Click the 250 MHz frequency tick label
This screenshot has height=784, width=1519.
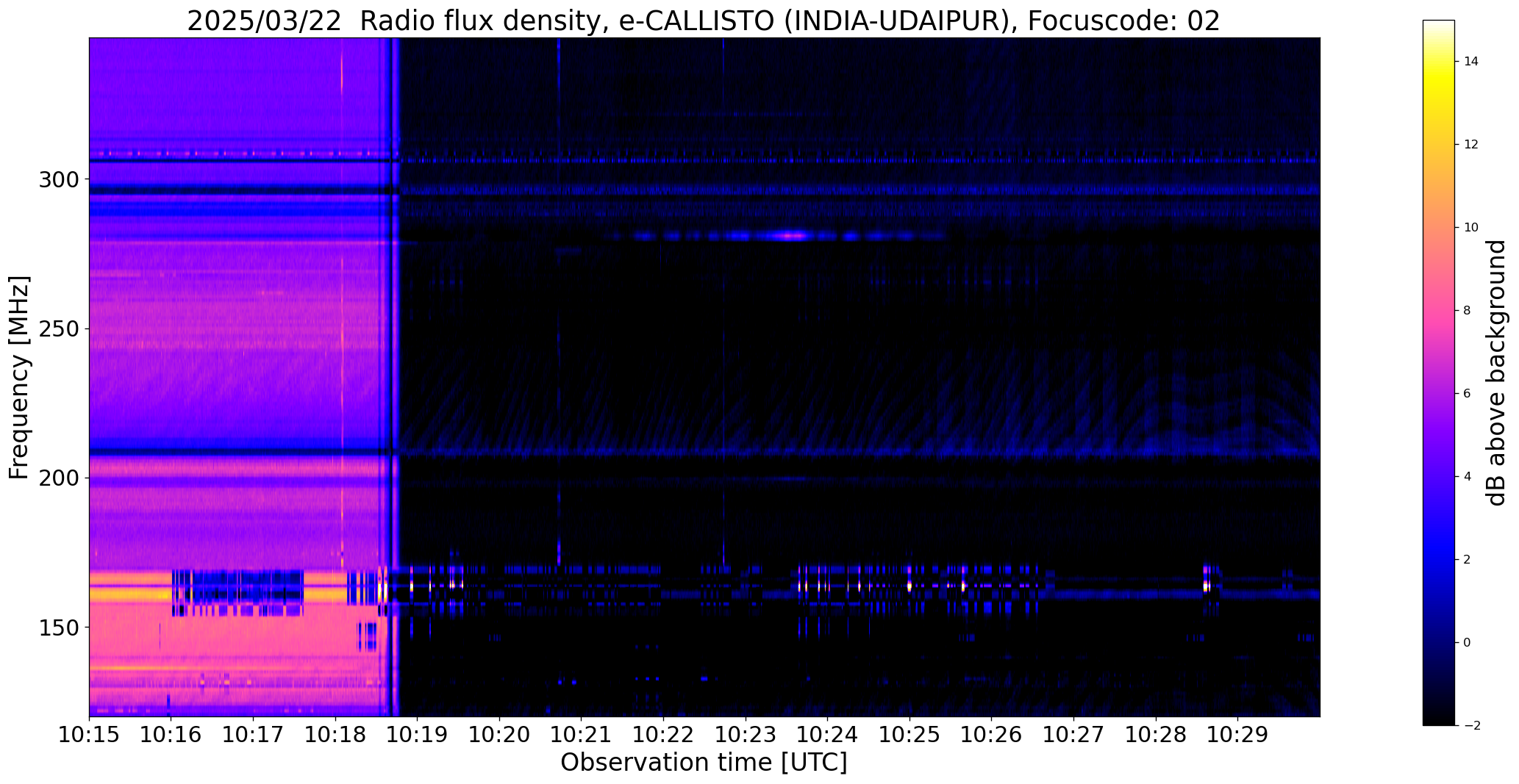pyautogui.click(x=58, y=328)
